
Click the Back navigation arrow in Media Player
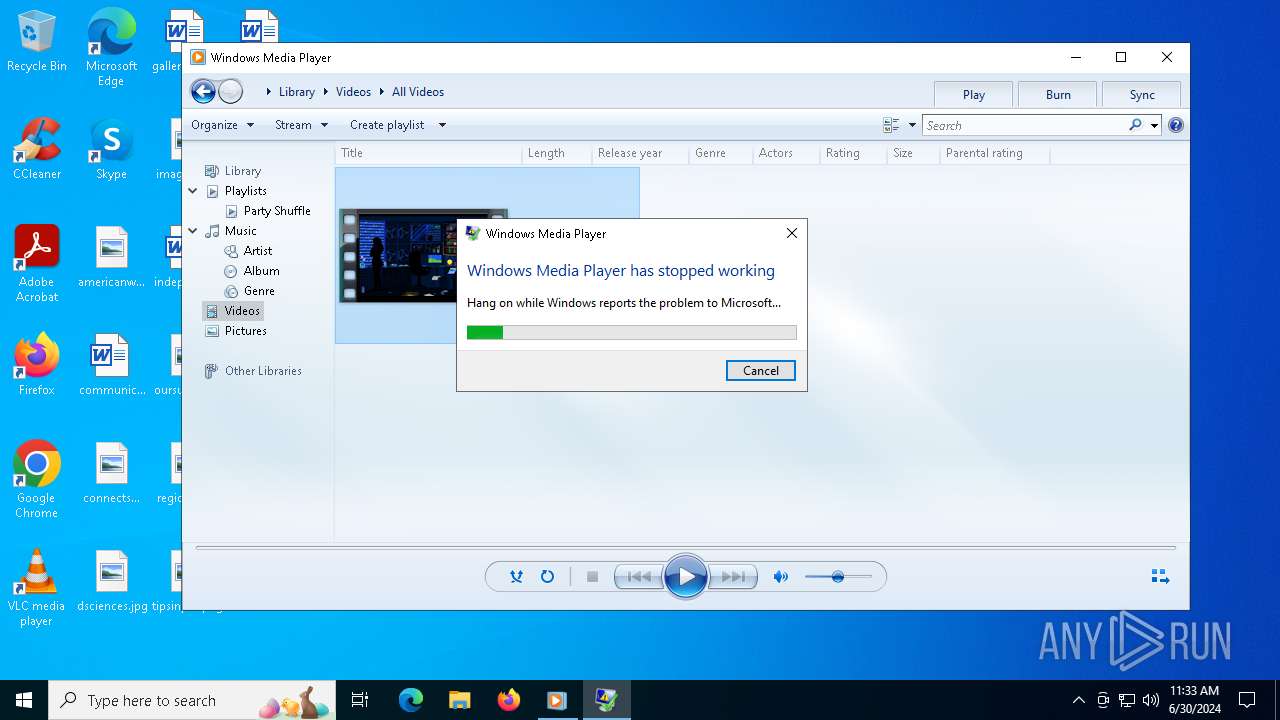[x=203, y=92]
